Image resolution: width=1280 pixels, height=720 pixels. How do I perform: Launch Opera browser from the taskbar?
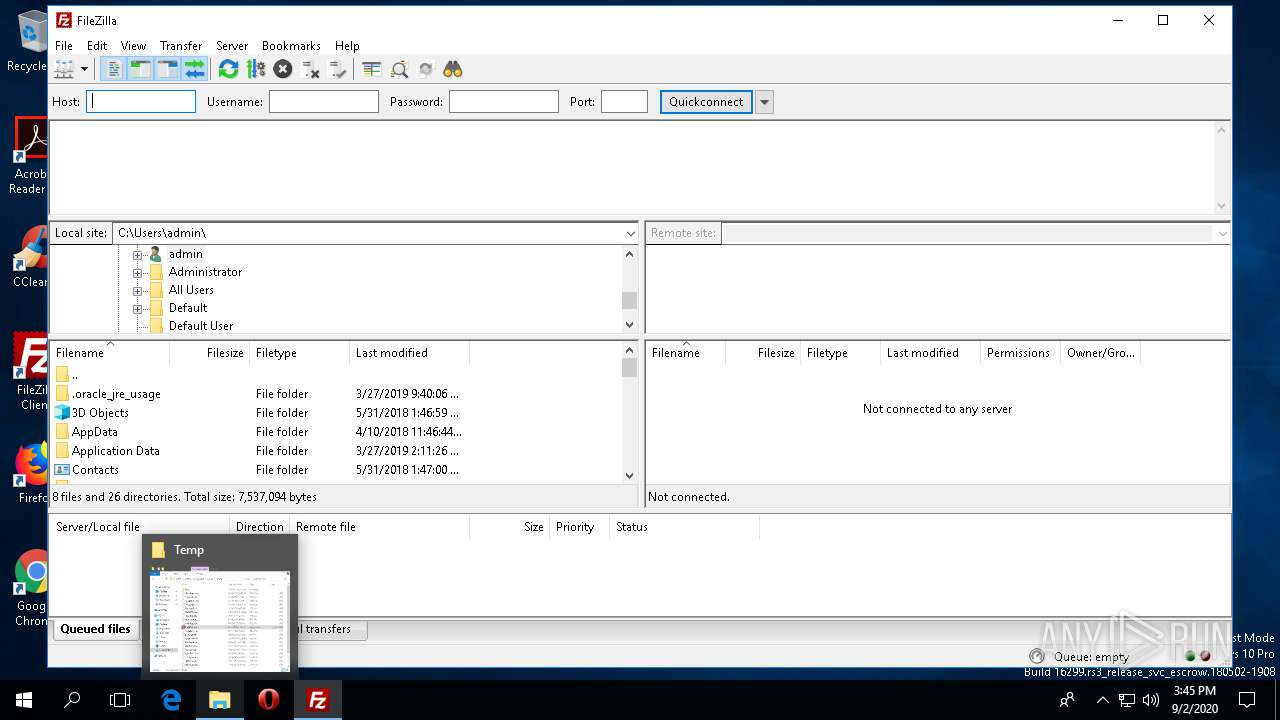pos(268,700)
